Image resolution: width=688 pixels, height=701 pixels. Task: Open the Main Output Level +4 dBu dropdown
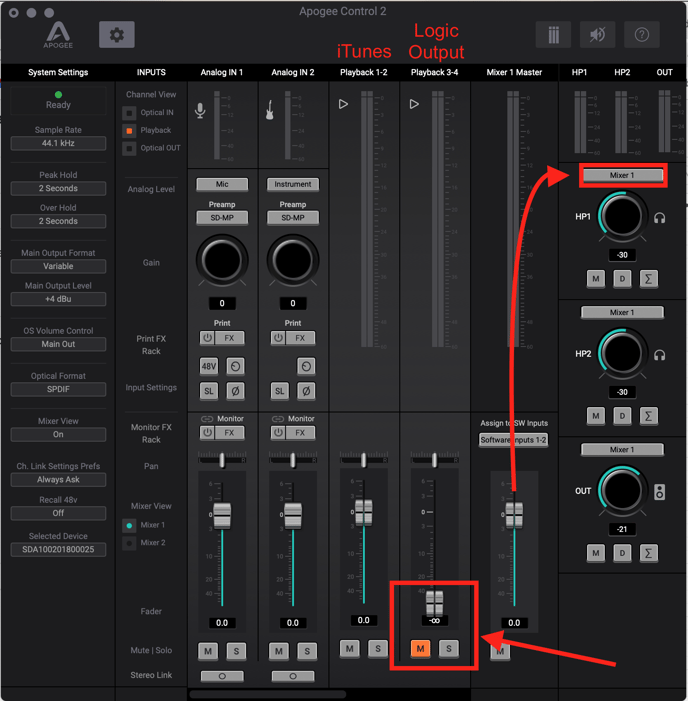click(58, 299)
